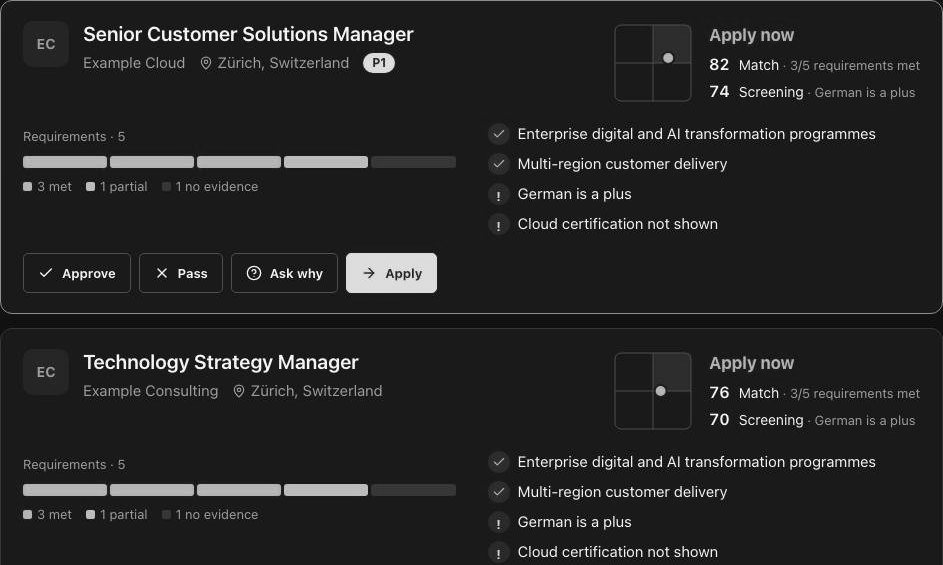Click first card's Requirements progress bar
The image size is (943, 565).
tap(239, 162)
